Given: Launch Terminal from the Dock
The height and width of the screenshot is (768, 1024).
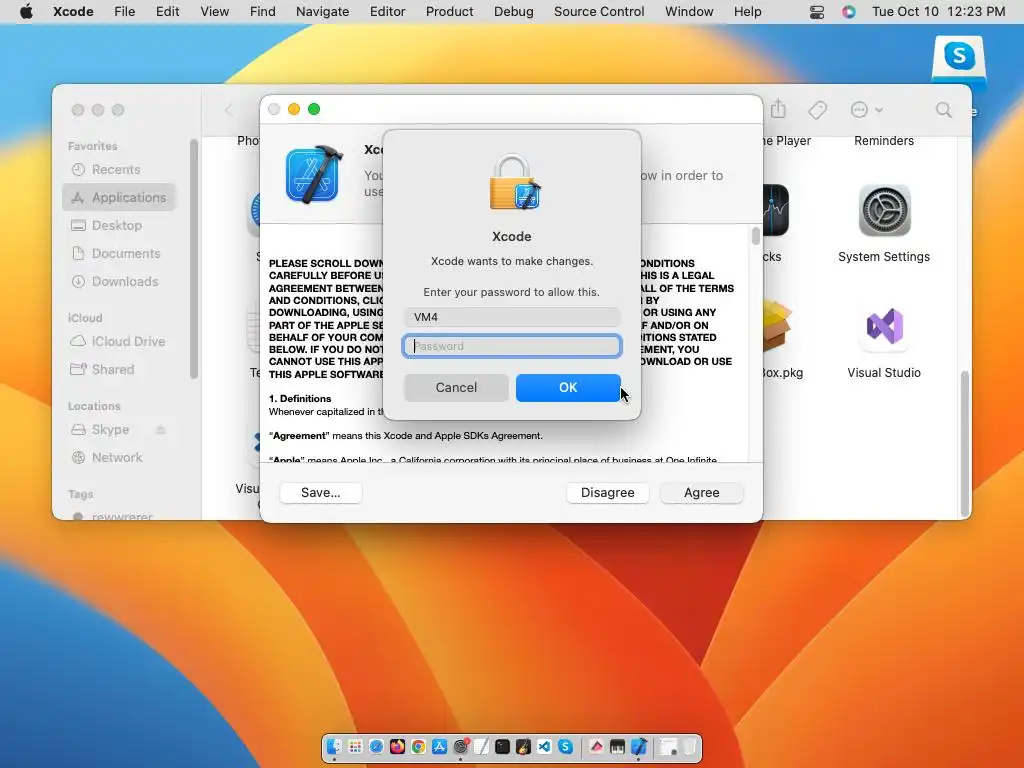Looking at the screenshot, I should (x=502, y=746).
